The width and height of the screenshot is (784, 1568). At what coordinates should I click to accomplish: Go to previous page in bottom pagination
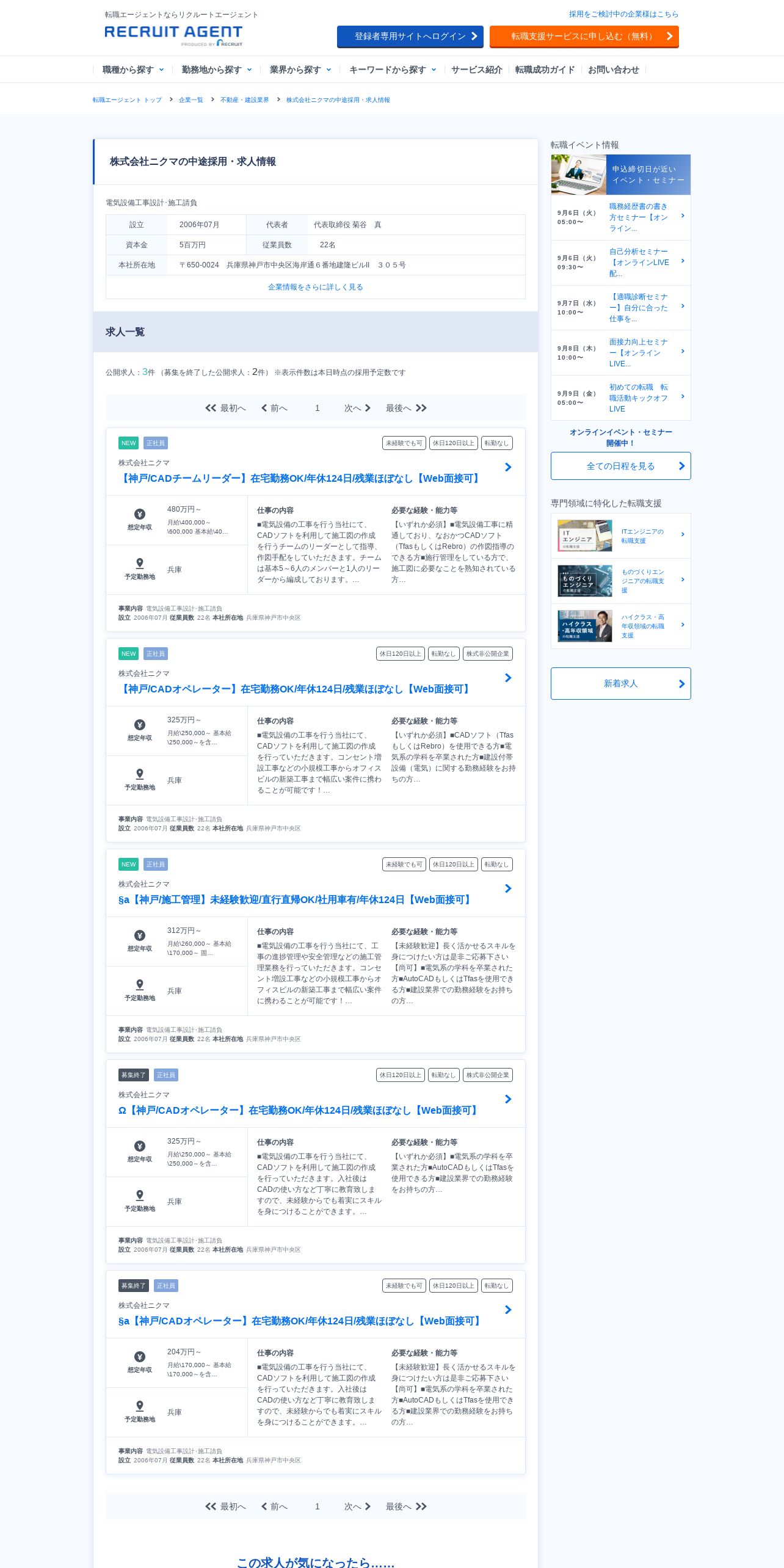[274, 1506]
